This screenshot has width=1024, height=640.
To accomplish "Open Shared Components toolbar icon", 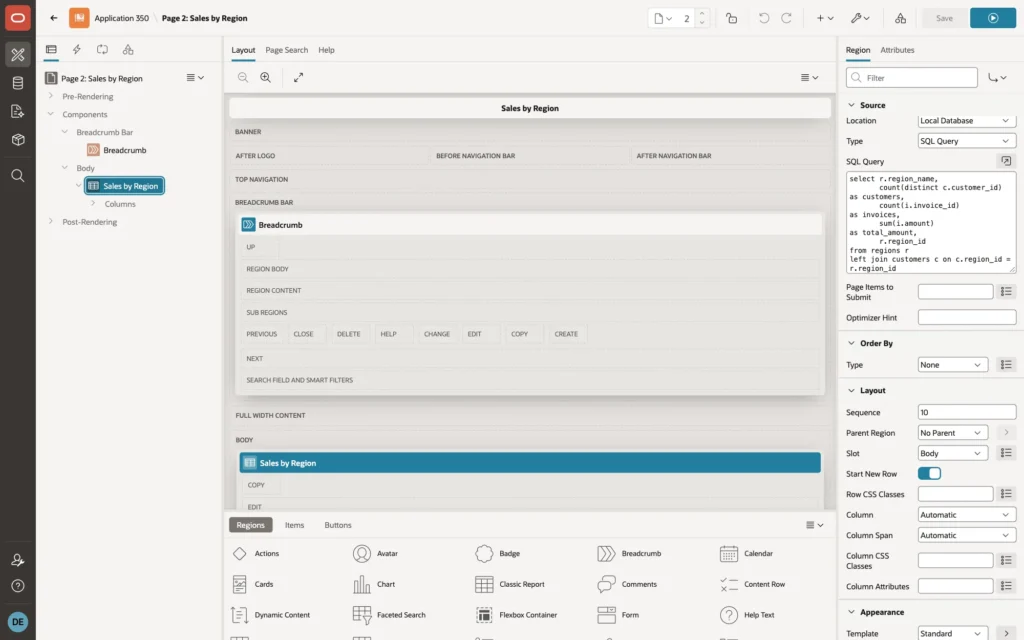I will [x=900, y=18].
